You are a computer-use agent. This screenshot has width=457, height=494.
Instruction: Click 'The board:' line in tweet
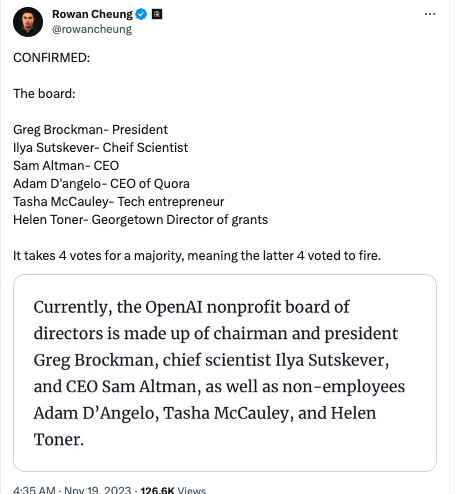44,94
